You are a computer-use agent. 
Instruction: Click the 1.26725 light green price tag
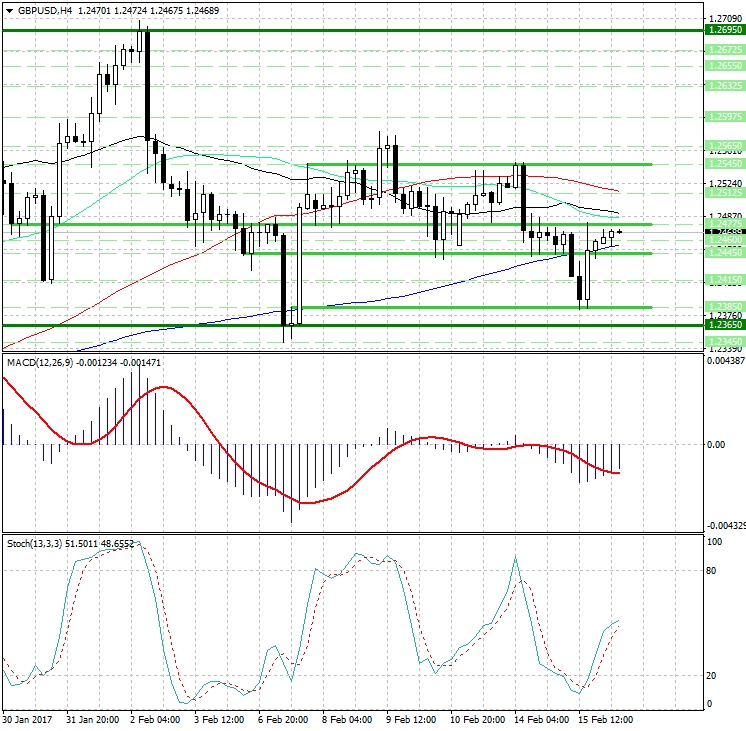[x=723, y=49]
